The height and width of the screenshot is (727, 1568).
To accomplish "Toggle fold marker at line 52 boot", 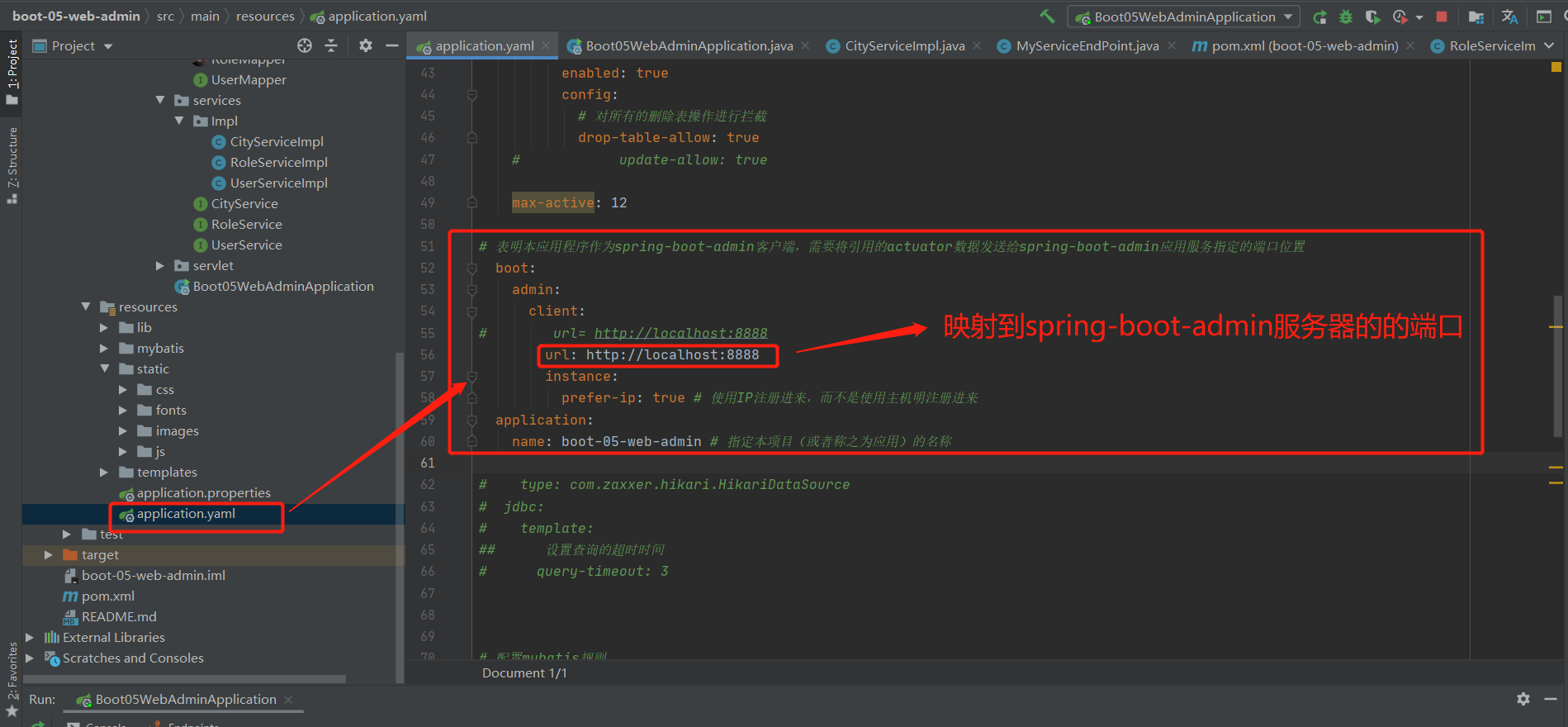I will click(472, 268).
